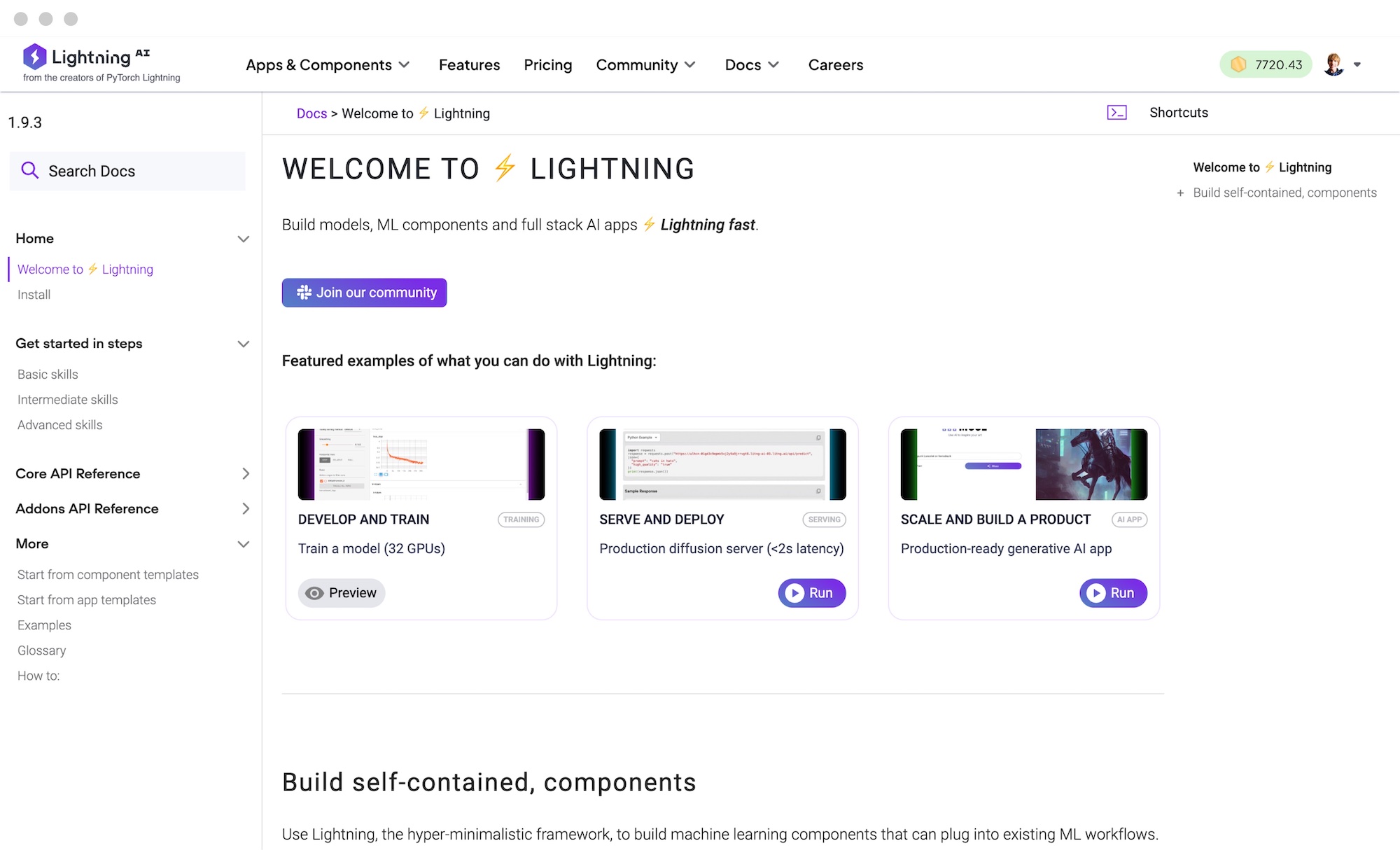Image resolution: width=1400 pixels, height=850 pixels.
Task: Open the terminal shortcuts icon
Action: (x=1116, y=113)
